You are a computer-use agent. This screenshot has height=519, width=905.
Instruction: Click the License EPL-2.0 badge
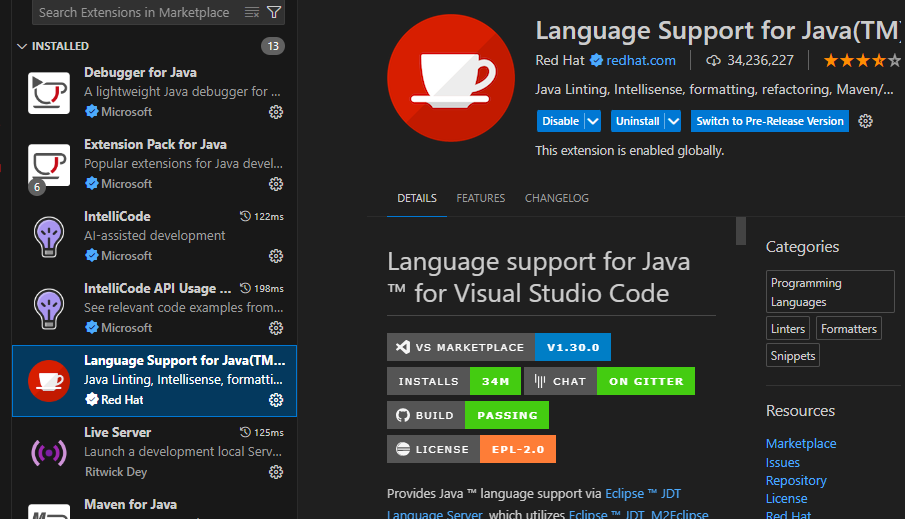[x=472, y=449]
